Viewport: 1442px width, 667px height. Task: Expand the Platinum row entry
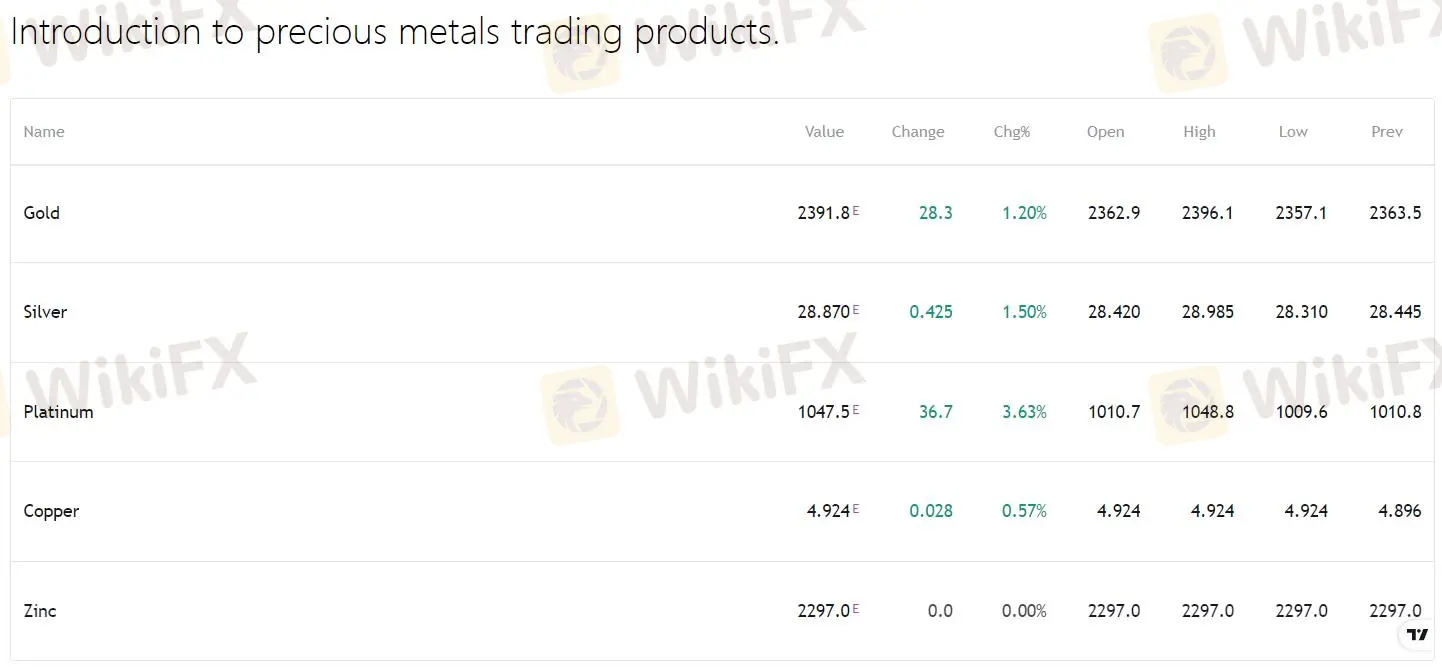point(58,411)
